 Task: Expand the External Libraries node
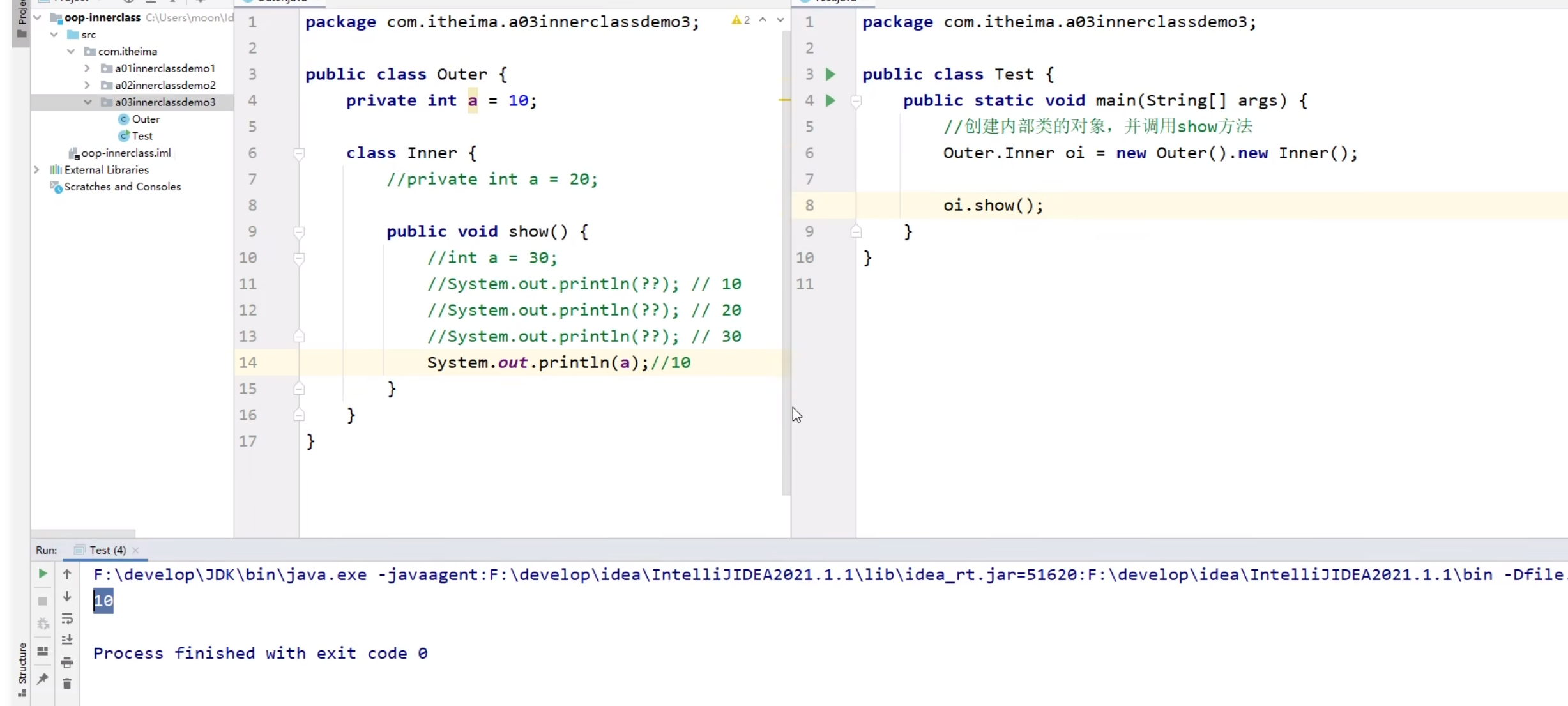pos(37,169)
